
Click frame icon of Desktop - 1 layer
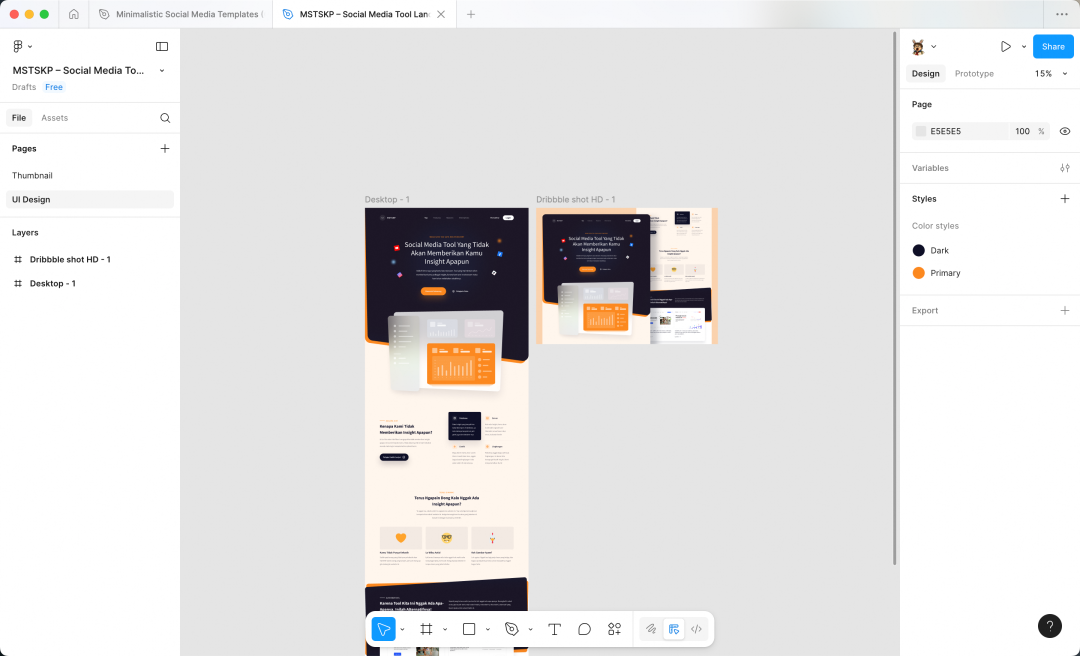point(18,283)
